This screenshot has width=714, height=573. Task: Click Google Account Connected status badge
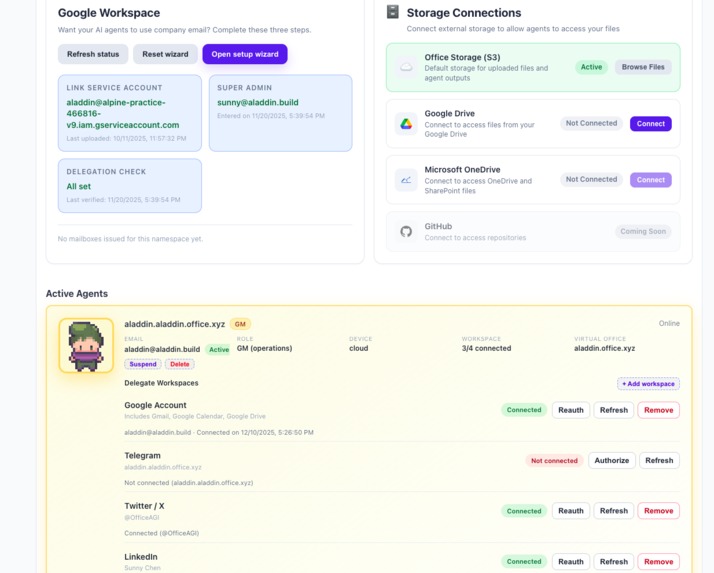(524, 410)
